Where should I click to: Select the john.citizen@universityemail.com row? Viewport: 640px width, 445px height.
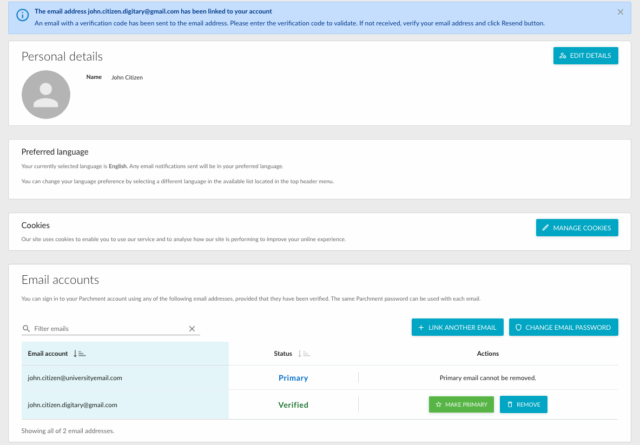pos(75,378)
